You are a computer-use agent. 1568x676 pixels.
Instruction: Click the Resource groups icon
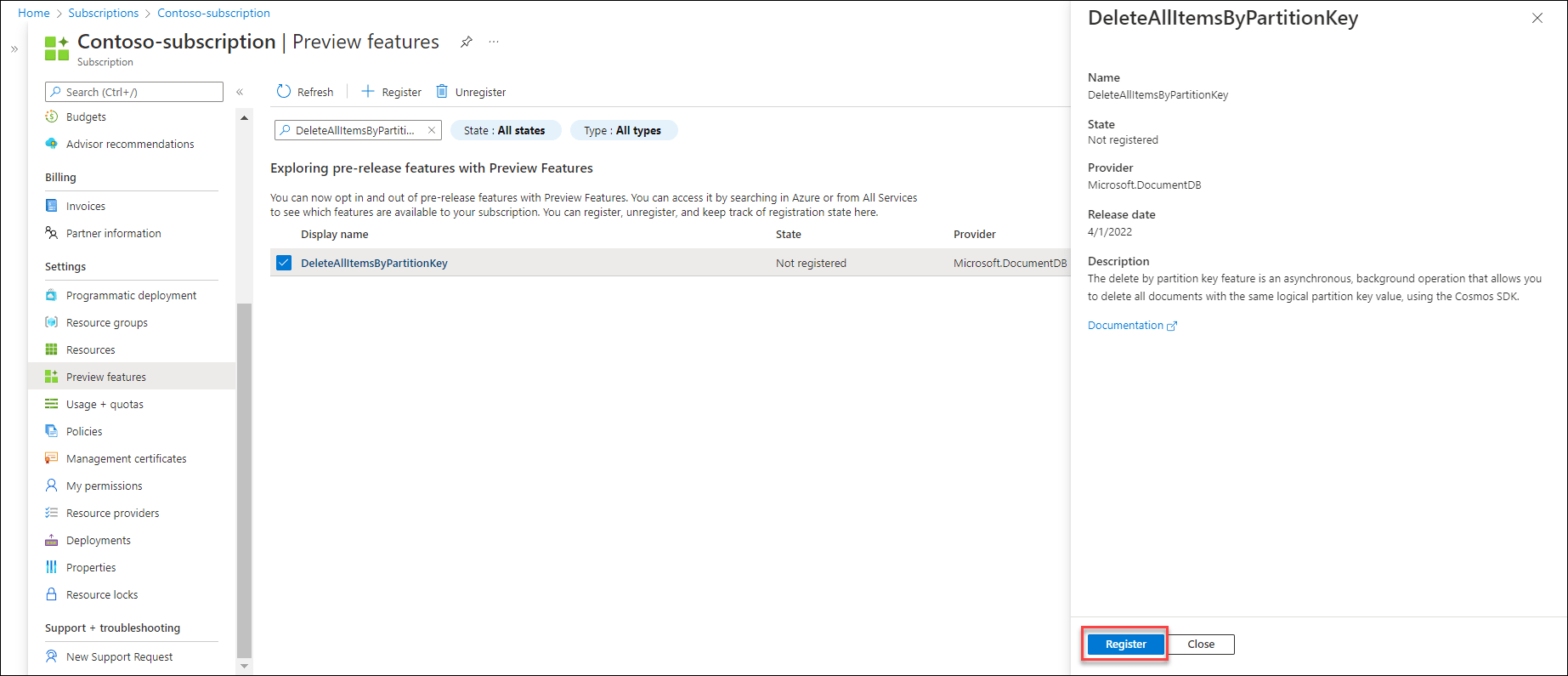pyautogui.click(x=52, y=322)
